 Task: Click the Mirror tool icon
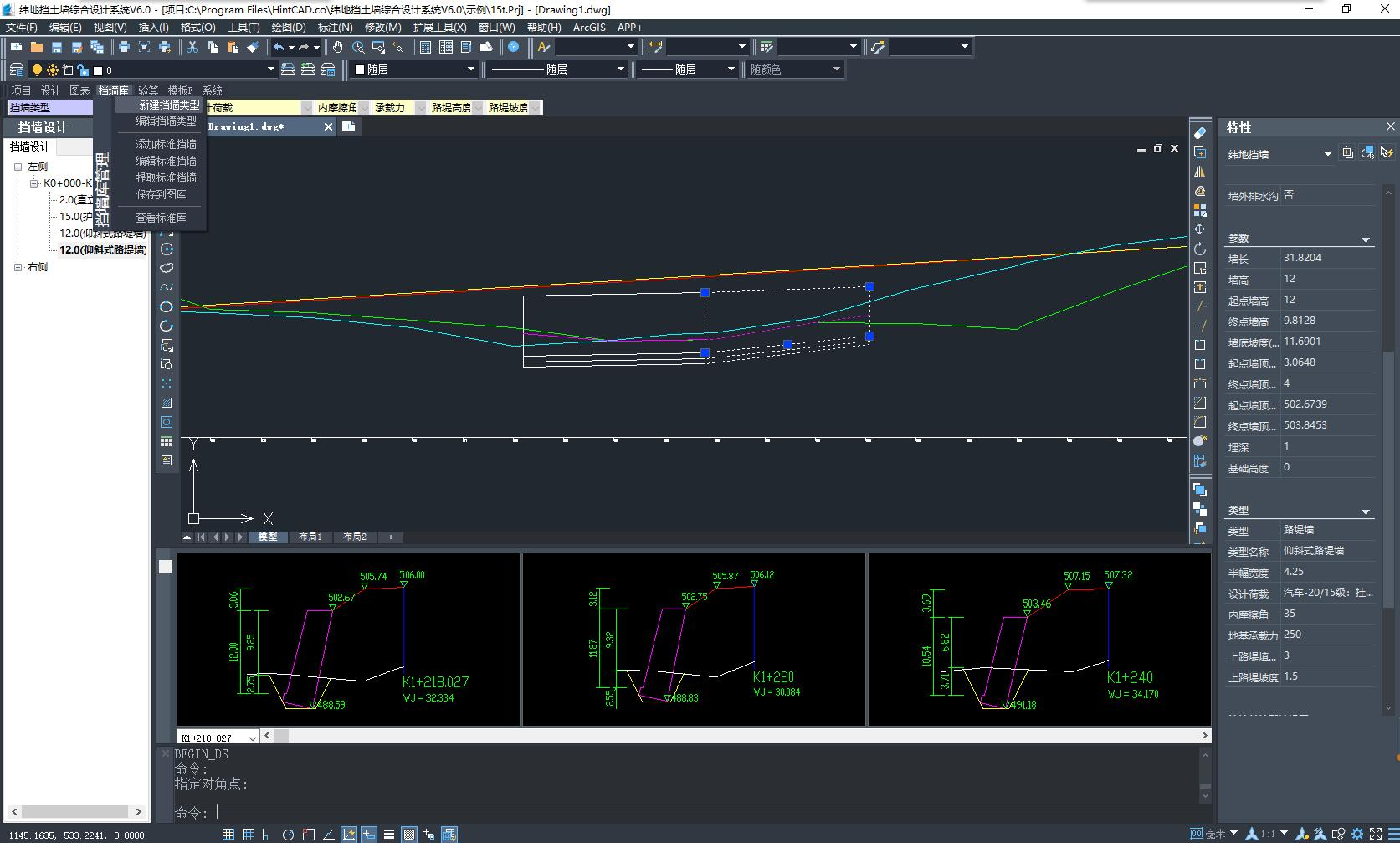click(x=1199, y=172)
